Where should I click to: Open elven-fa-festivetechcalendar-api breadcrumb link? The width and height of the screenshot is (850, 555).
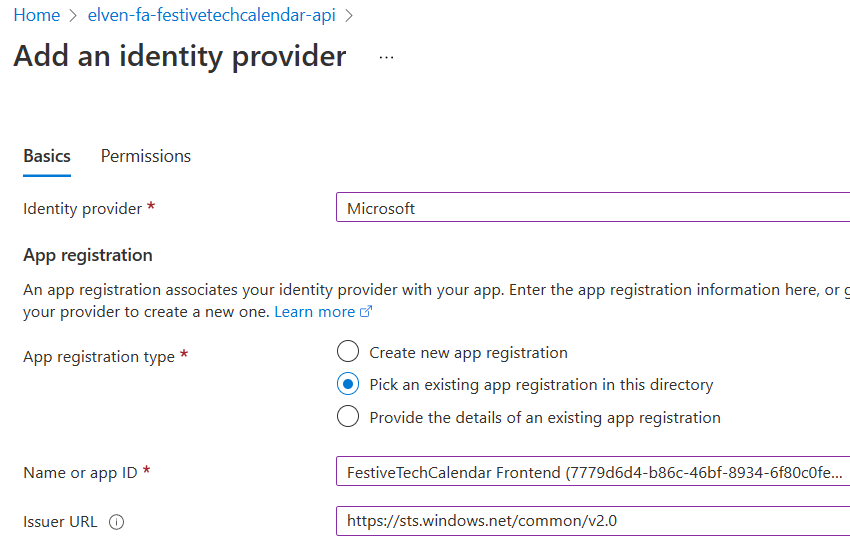(212, 15)
